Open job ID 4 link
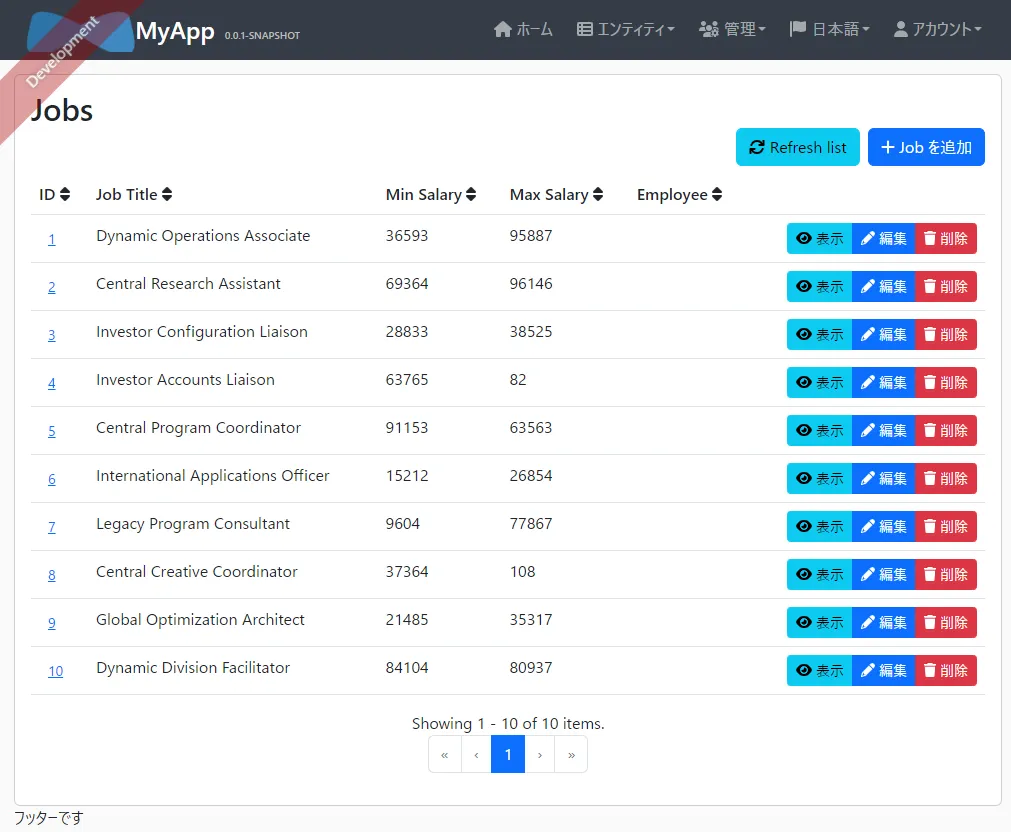Viewport: 1011px width, 832px height. coord(52,383)
